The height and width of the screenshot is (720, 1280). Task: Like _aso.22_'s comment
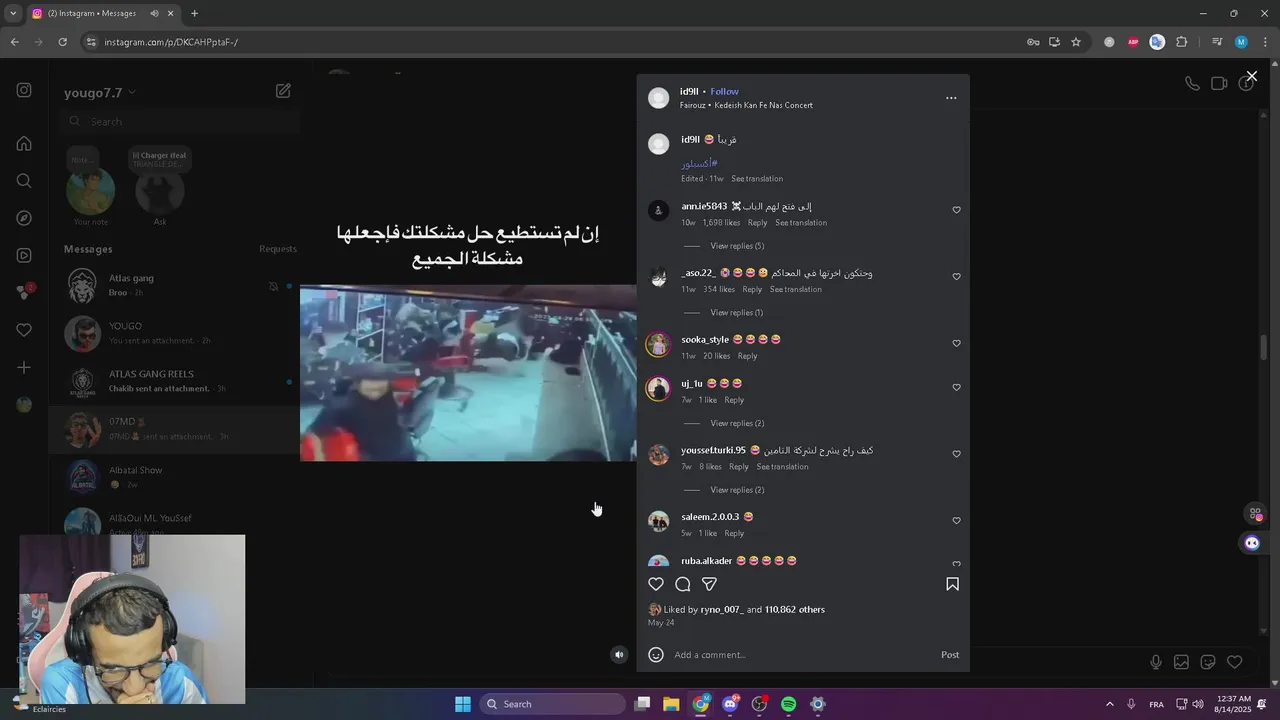coord(956,277)
